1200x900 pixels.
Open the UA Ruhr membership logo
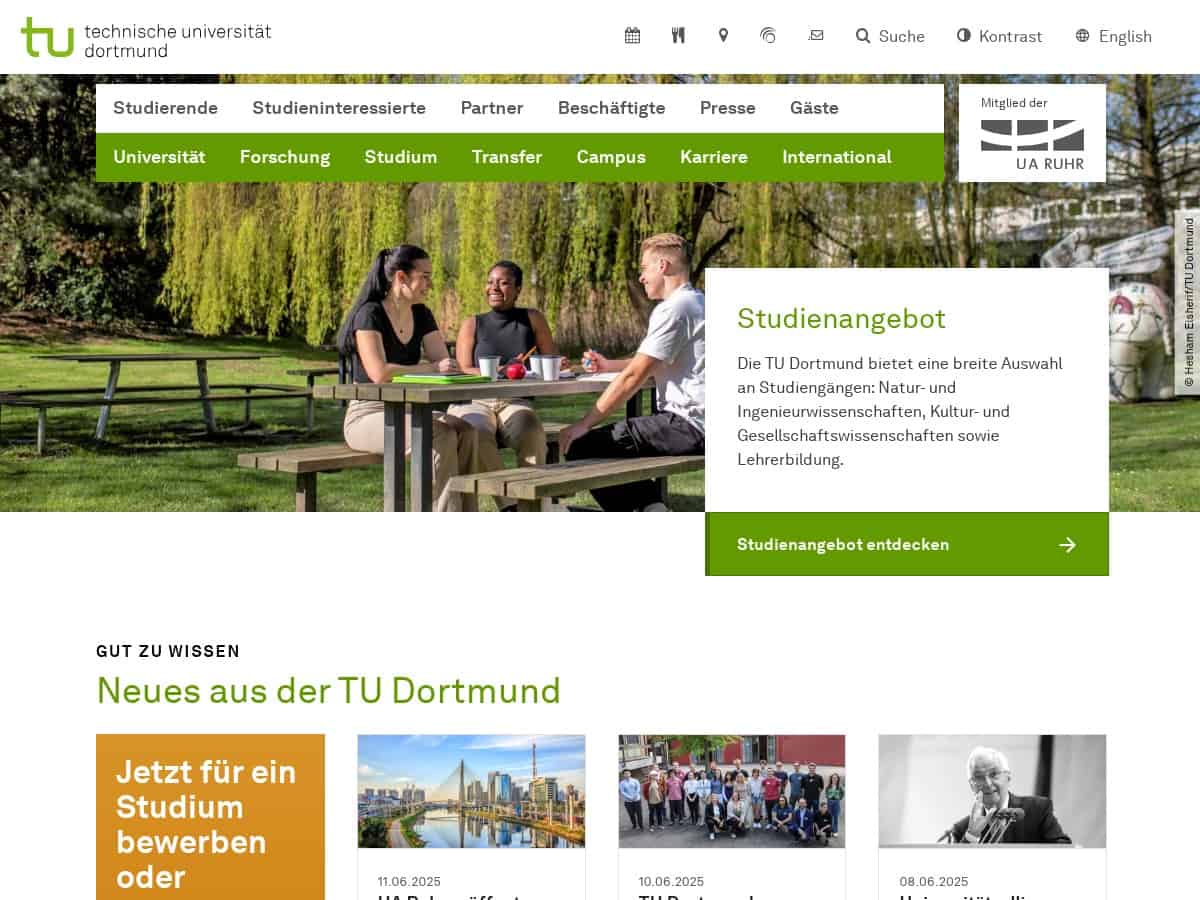1032,133
